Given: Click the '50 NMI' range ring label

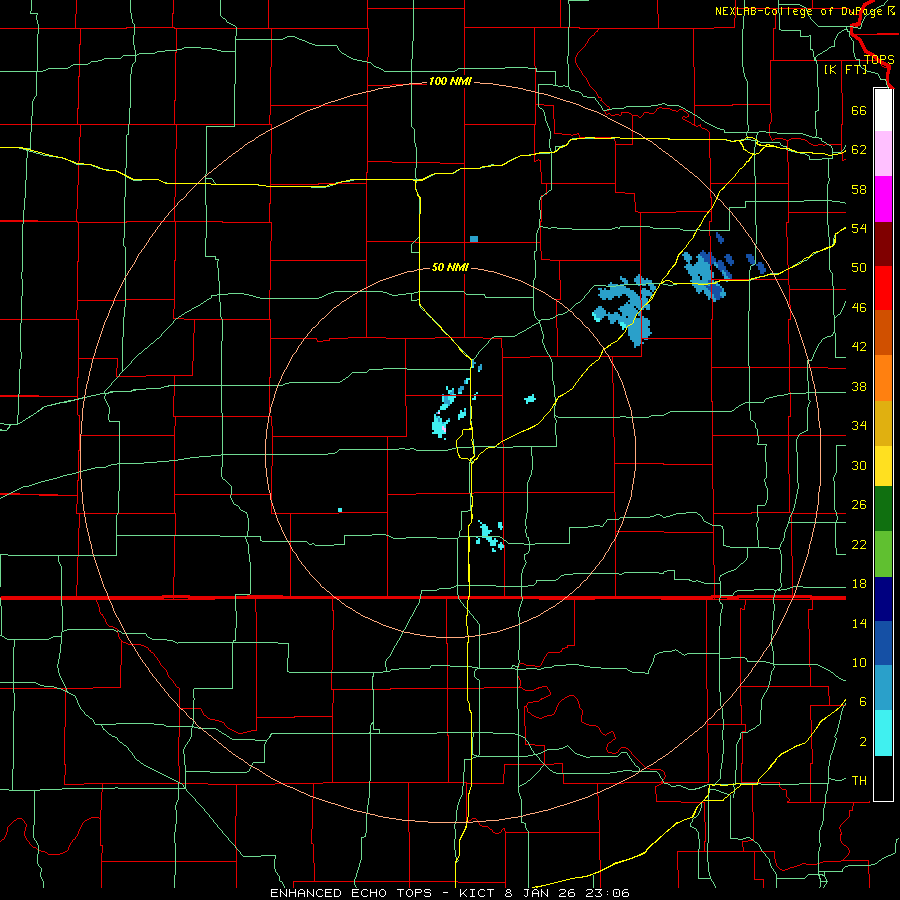Looking at the screenshot, I should tap(450, 267).
